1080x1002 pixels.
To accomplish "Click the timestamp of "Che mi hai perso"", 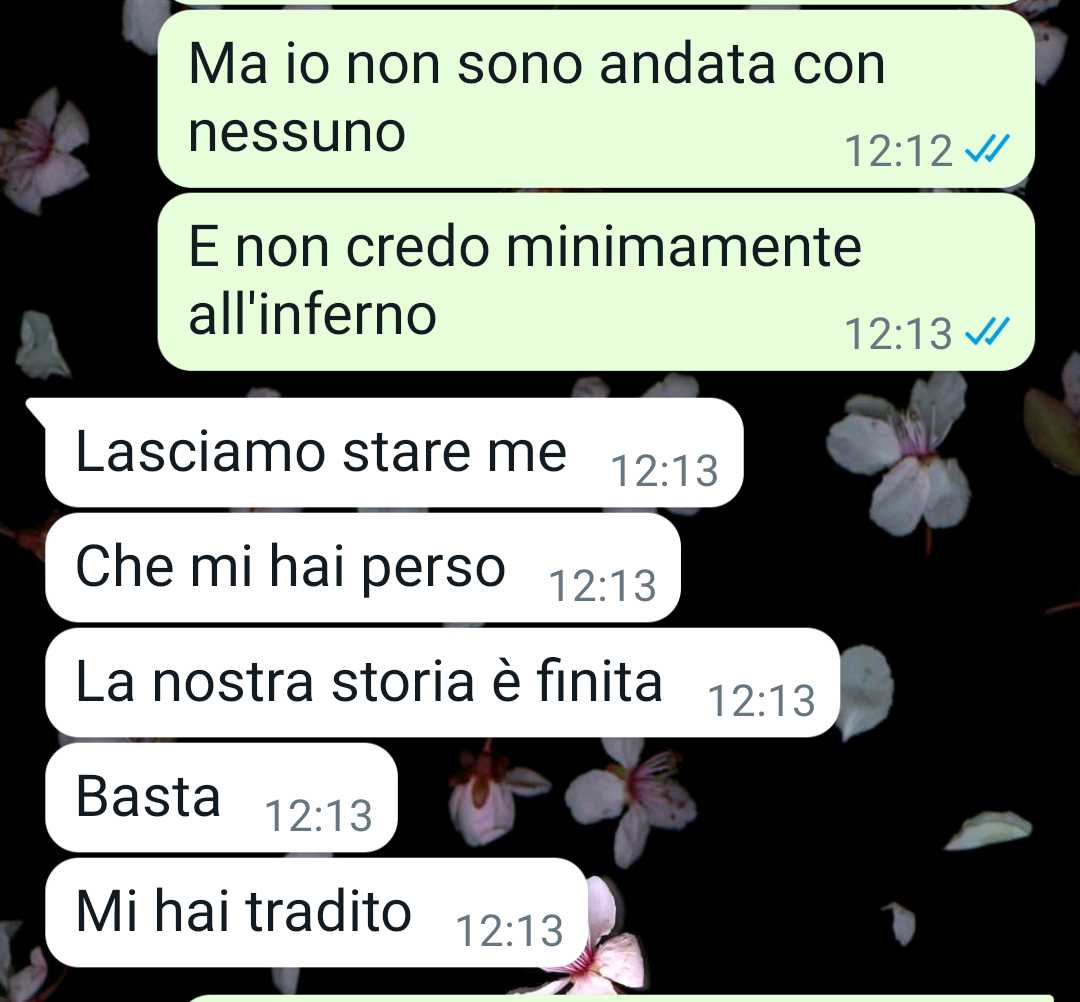I will click(602, 586).
